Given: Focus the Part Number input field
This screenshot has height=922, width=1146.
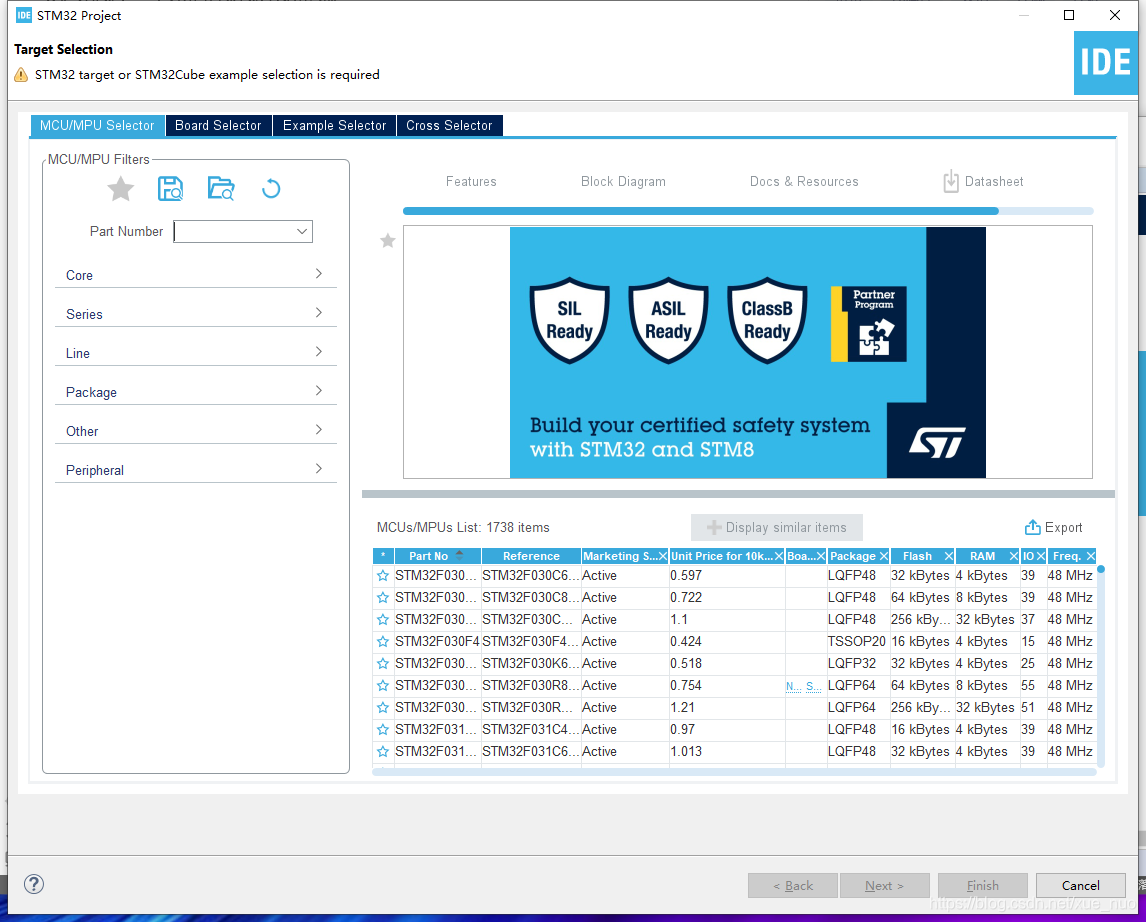Looking at the screenshot, I should pyautogui.click(x=243, y=232).
